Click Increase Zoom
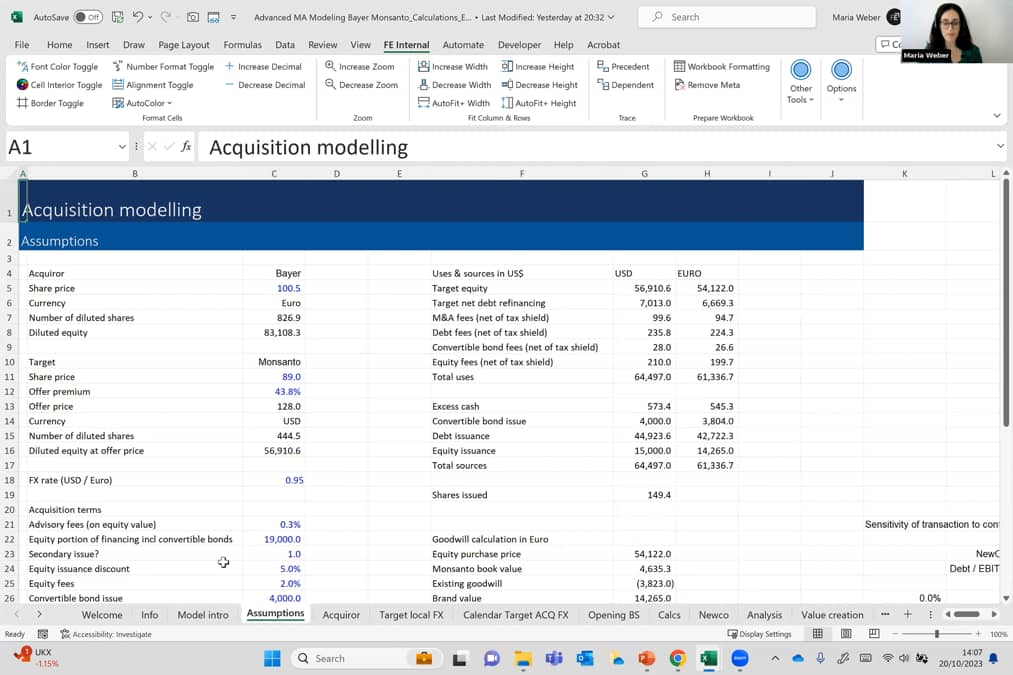The width and height of the screenshot is (1013, 675). (360, 67)
